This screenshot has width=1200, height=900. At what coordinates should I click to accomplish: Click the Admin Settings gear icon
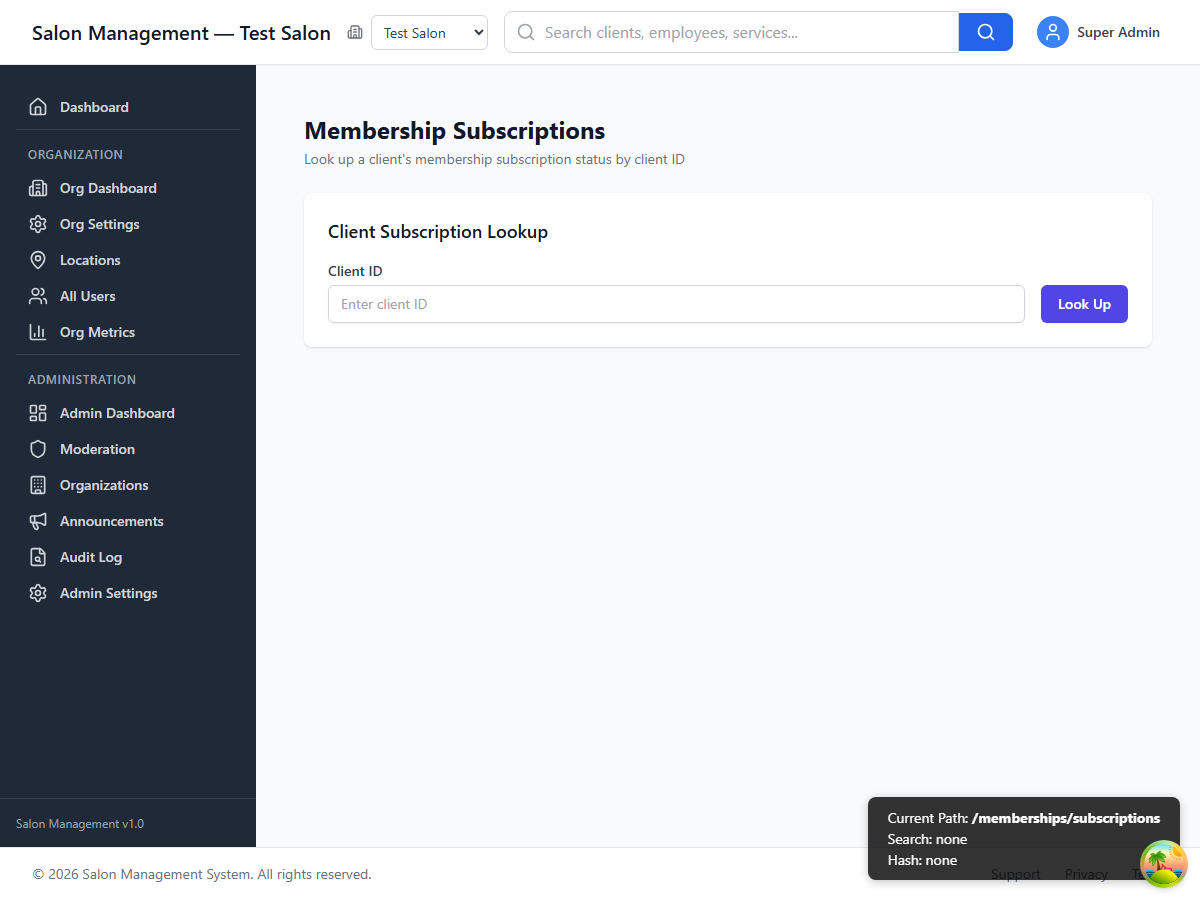(38, 593)
